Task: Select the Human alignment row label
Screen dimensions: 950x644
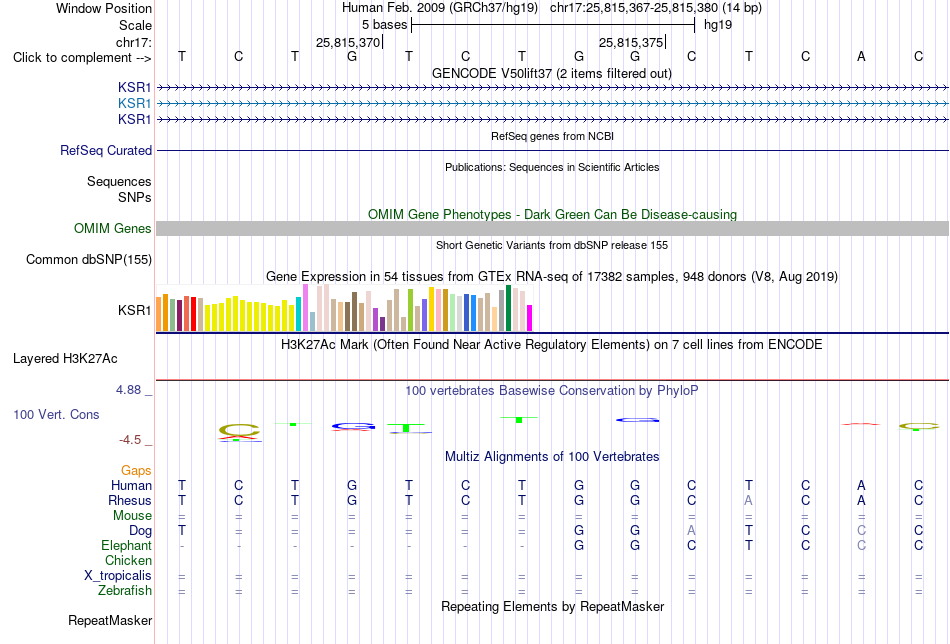Action: click(131, 485)
